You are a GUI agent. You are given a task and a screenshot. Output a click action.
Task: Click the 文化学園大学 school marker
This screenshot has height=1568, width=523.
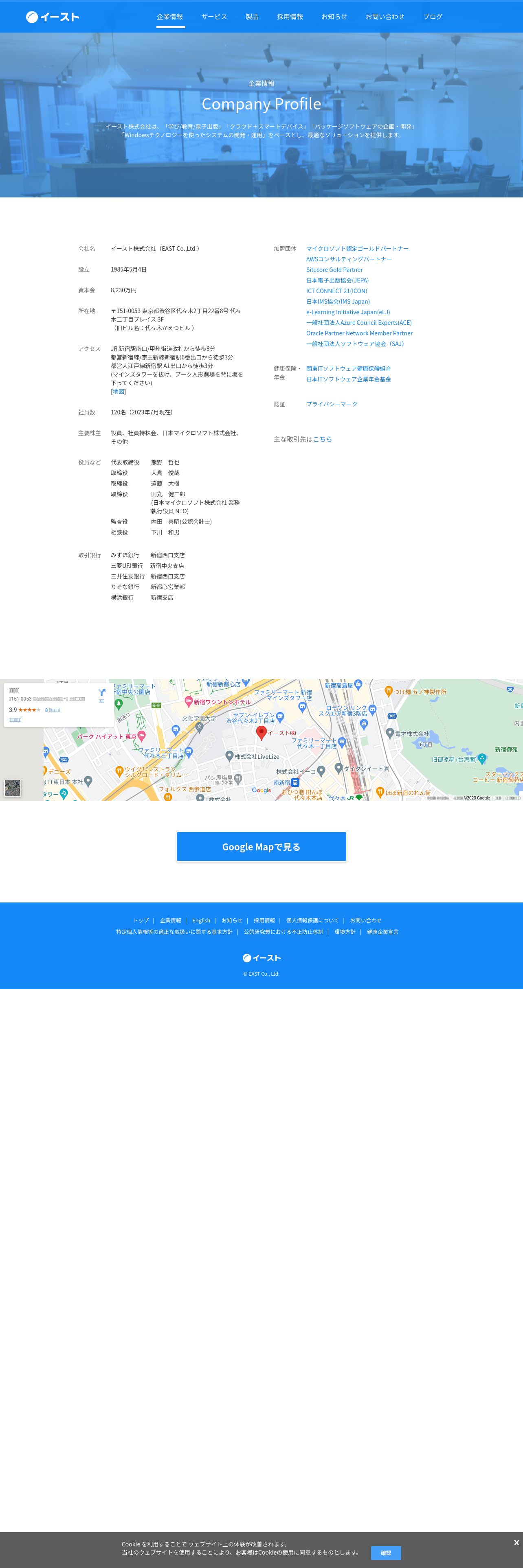pyautogui.click(x=199, y=727)
